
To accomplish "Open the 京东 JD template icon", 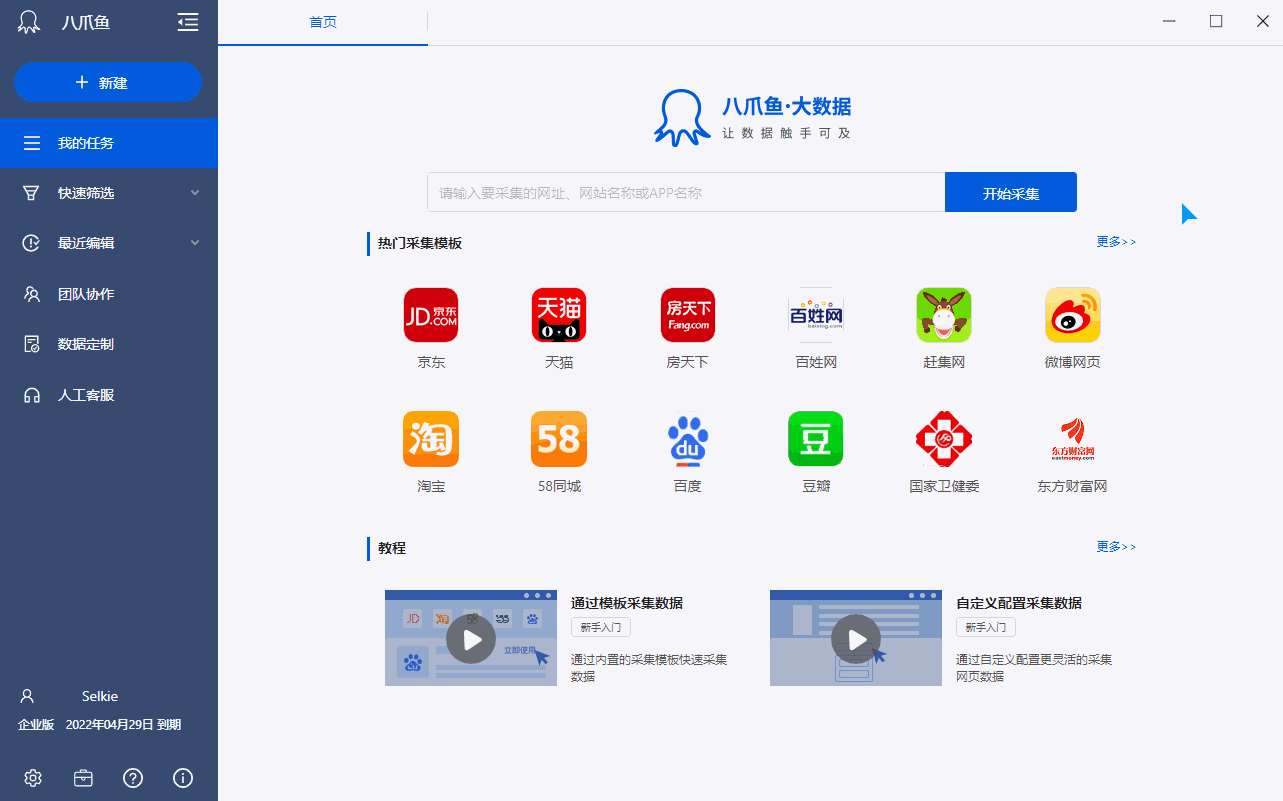I will 431,315.
